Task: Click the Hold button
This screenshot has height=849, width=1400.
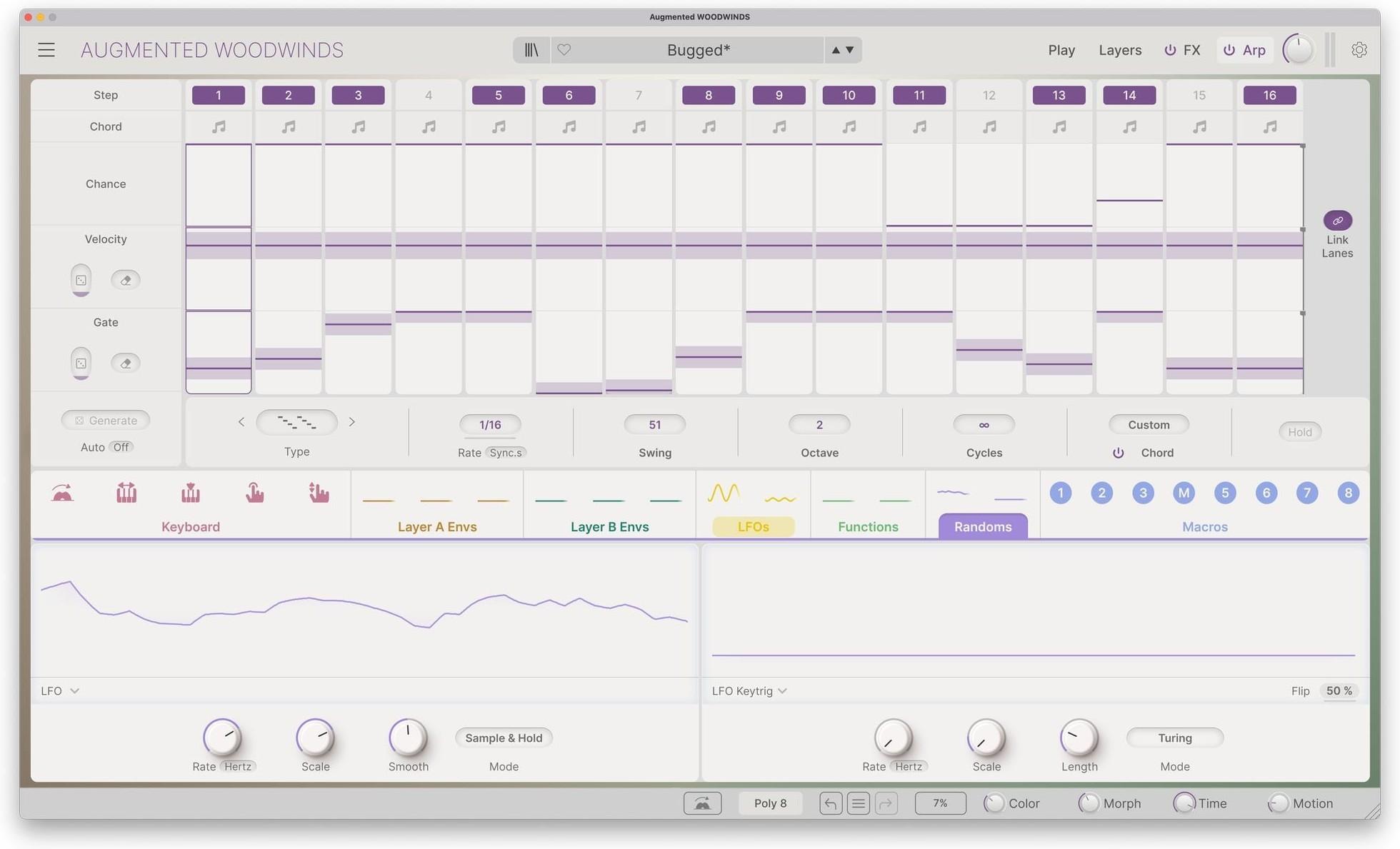Action: tap(1299, 431)
